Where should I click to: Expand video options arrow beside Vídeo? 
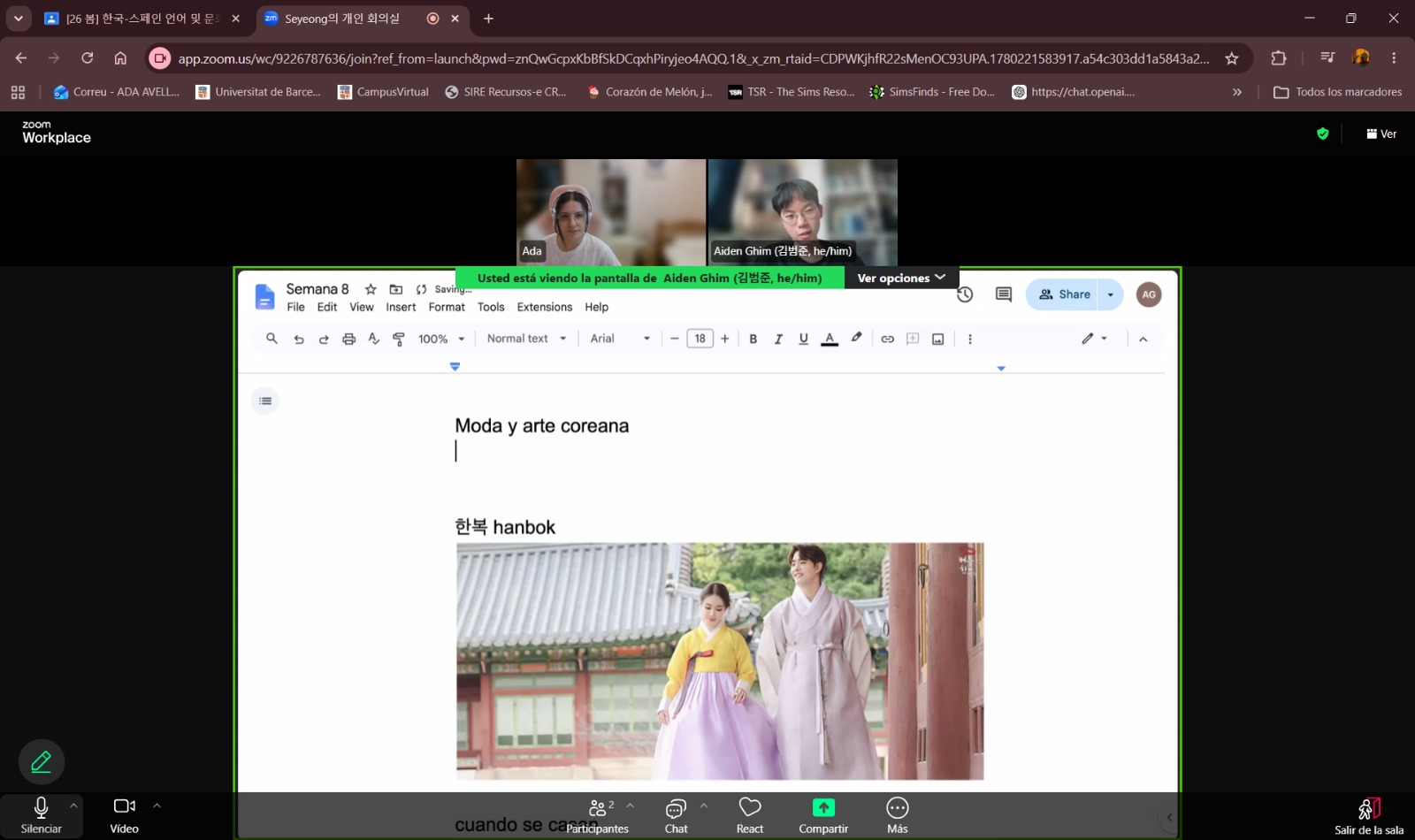pos(157,806)
